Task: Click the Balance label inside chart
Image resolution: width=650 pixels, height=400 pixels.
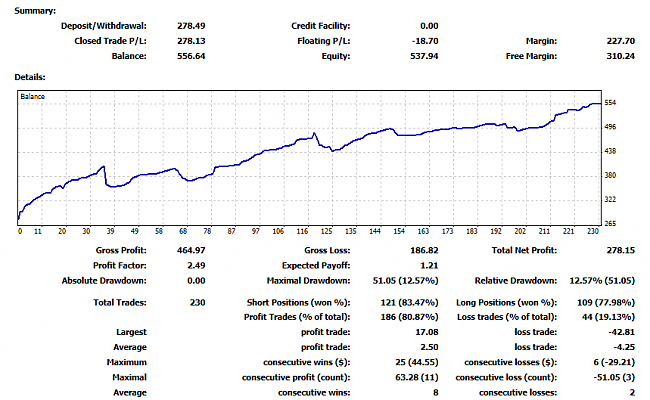Action: 32,96
